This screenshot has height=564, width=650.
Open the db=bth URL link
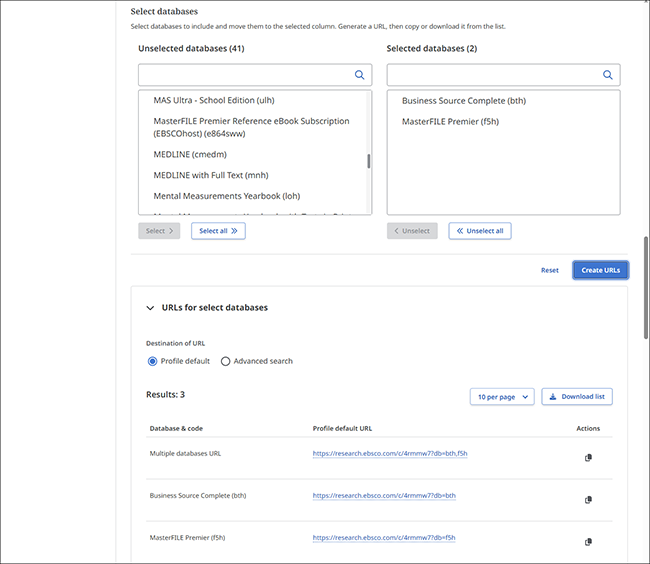point(384,496)
